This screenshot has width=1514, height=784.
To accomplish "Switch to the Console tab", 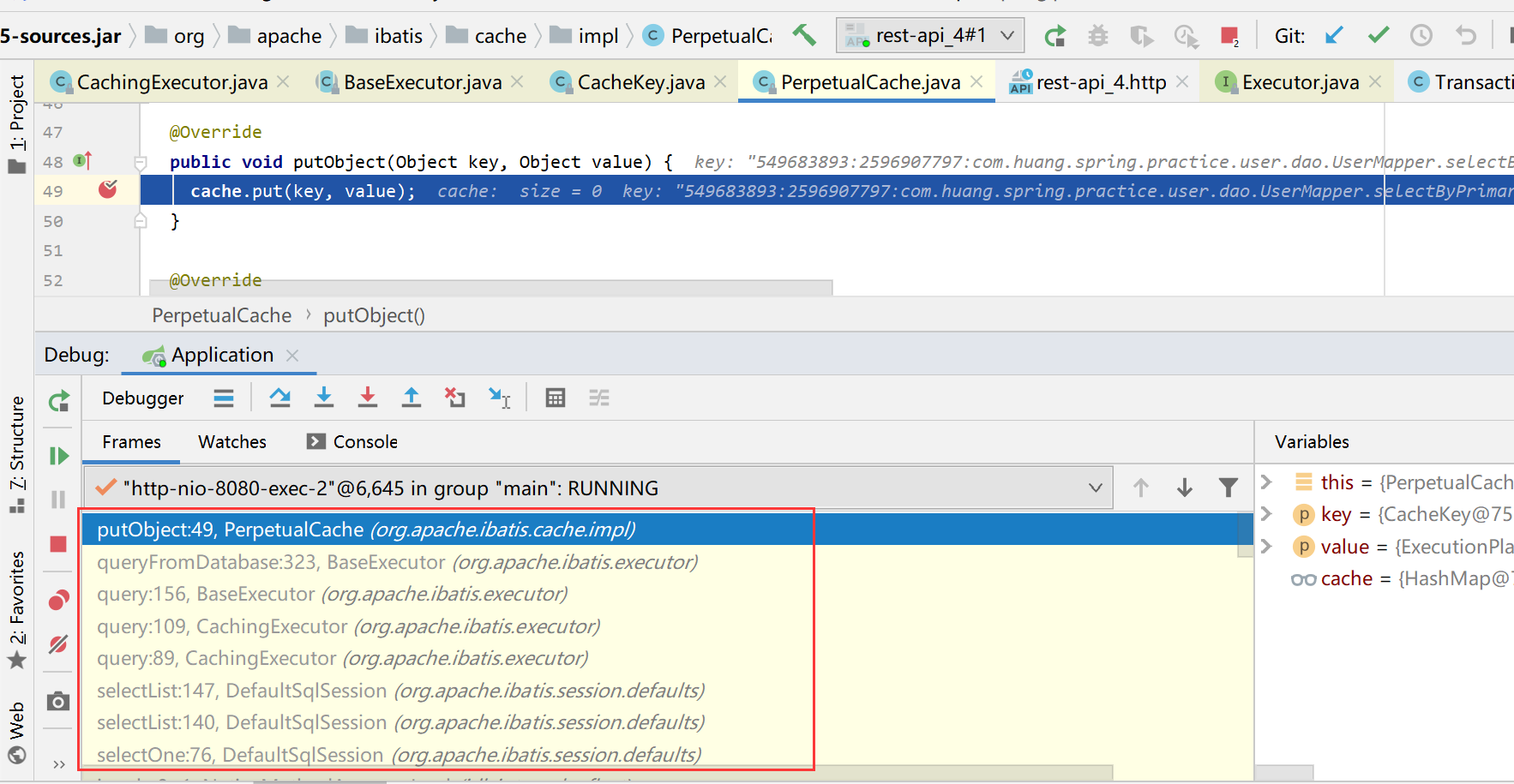I will coord(352,442).
